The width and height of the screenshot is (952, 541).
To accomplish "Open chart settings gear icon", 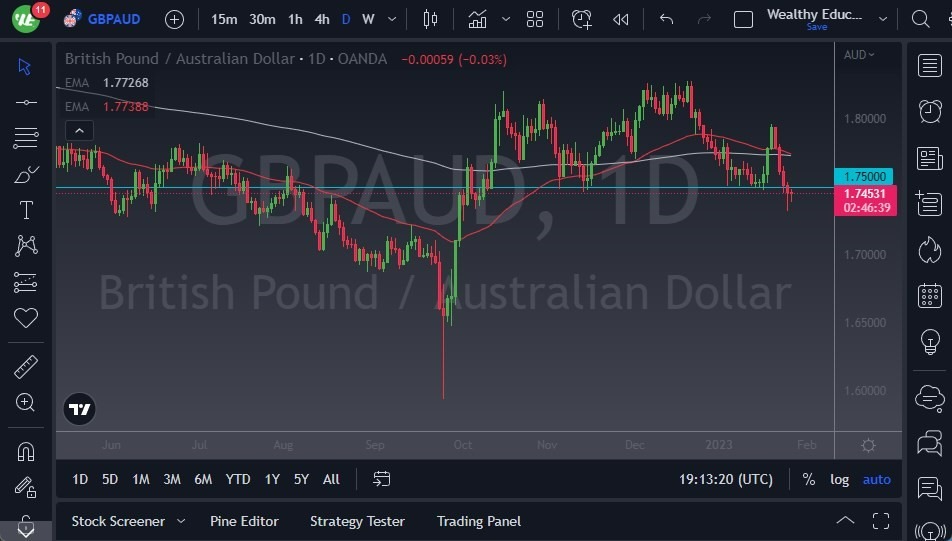I will pos(868,446).
